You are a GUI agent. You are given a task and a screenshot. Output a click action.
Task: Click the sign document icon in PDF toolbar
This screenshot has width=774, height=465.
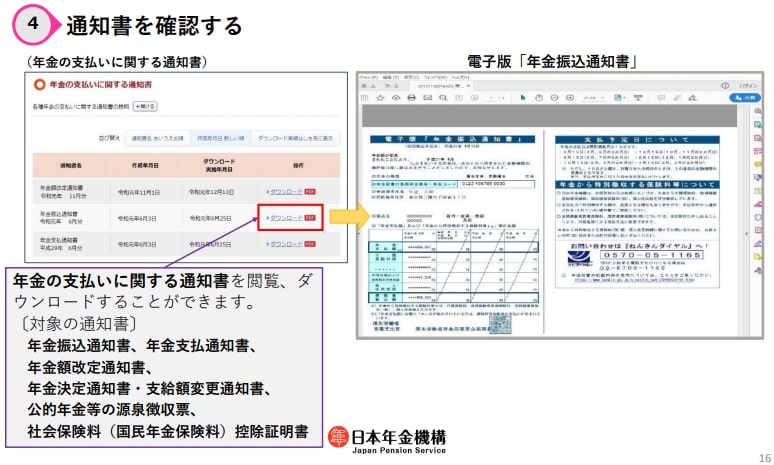[x=693, y=98]
